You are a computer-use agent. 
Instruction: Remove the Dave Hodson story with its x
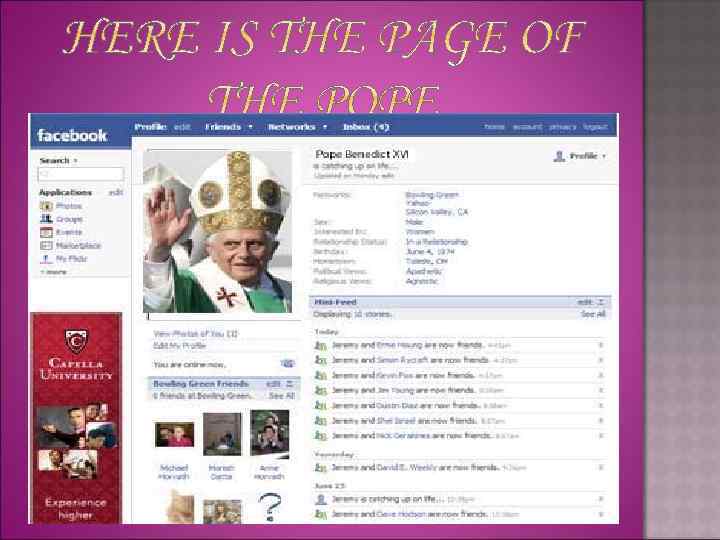pyautogui.click(x=601, y=514)
